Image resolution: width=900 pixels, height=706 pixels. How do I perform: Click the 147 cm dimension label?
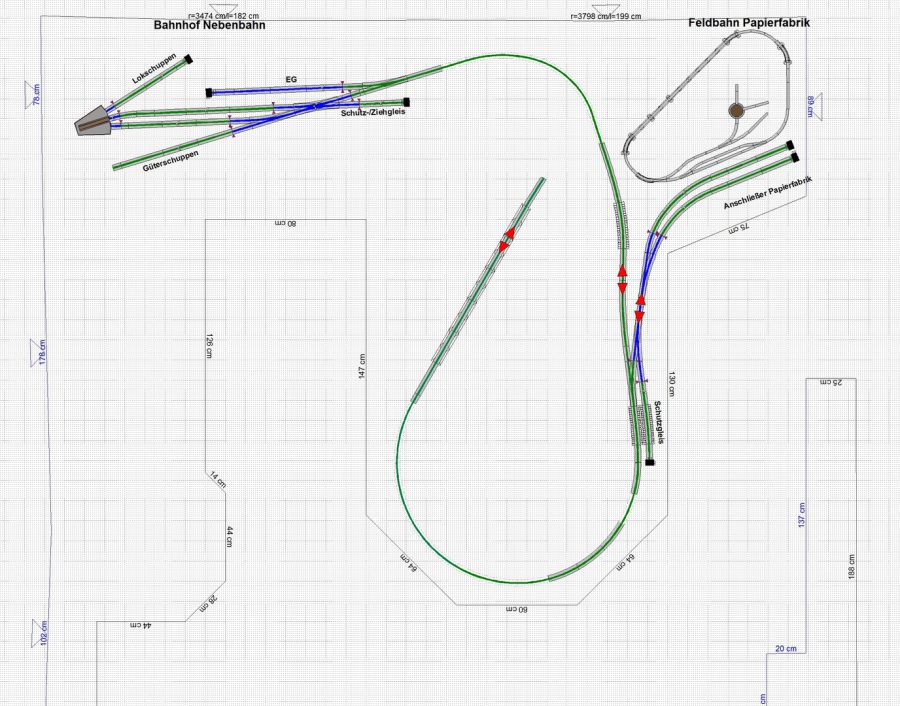coord(362,370)
